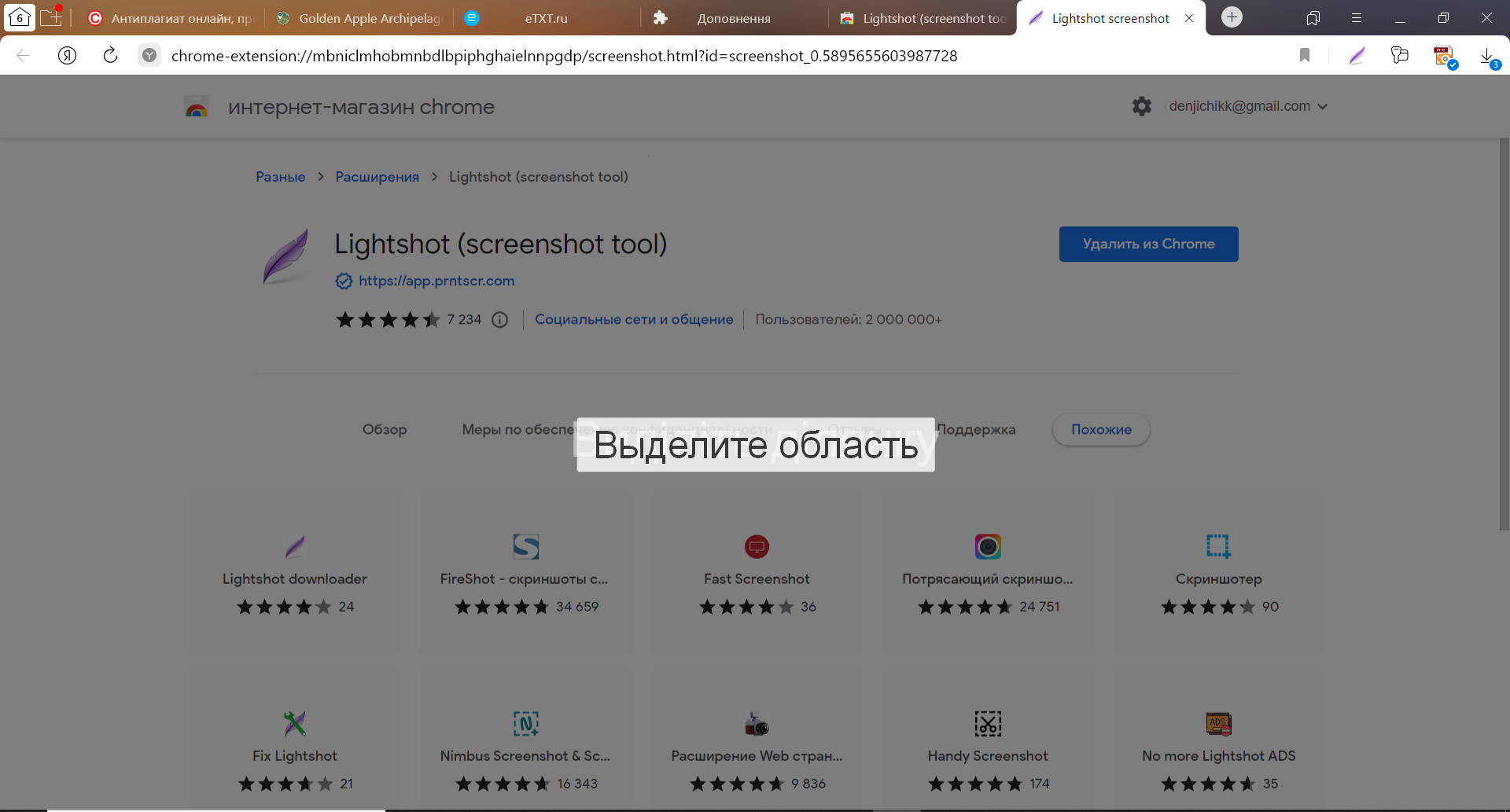Switch to the Lightshot (screenshot tool) store tab
The width and height of the screenshot is (1510, 812).
coord(923,18)
